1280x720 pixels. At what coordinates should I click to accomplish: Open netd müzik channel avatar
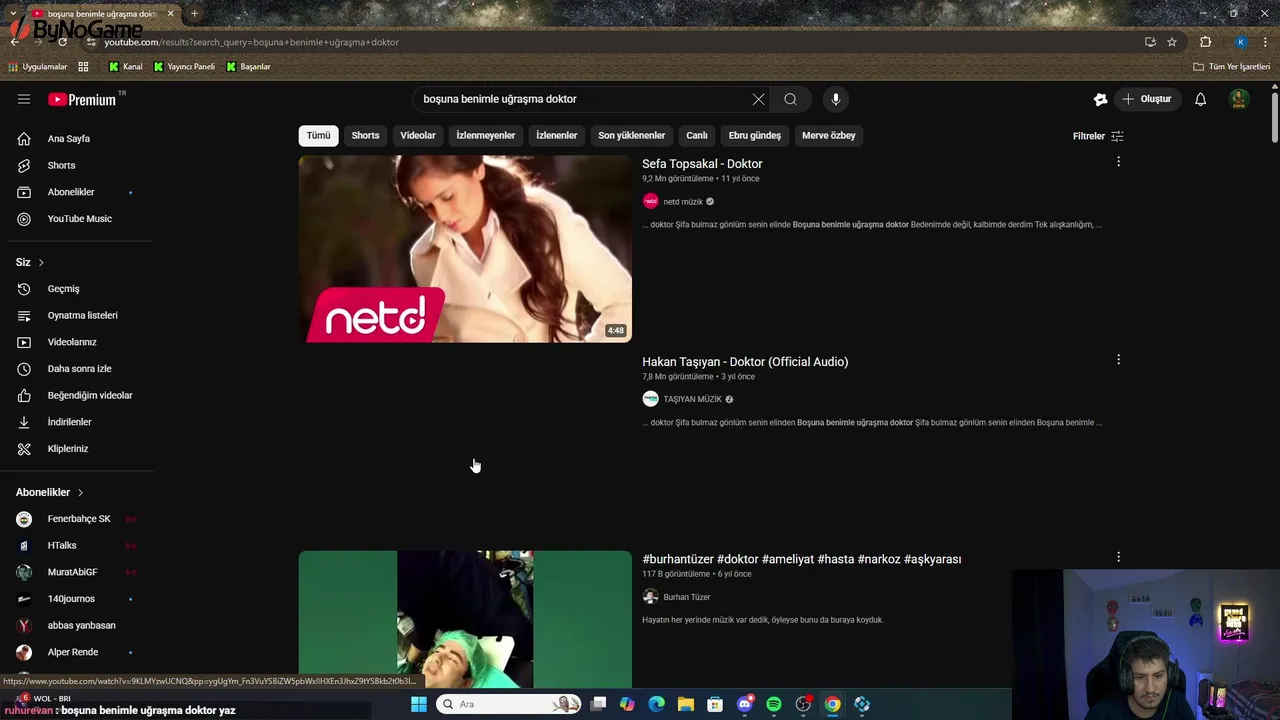650,201
